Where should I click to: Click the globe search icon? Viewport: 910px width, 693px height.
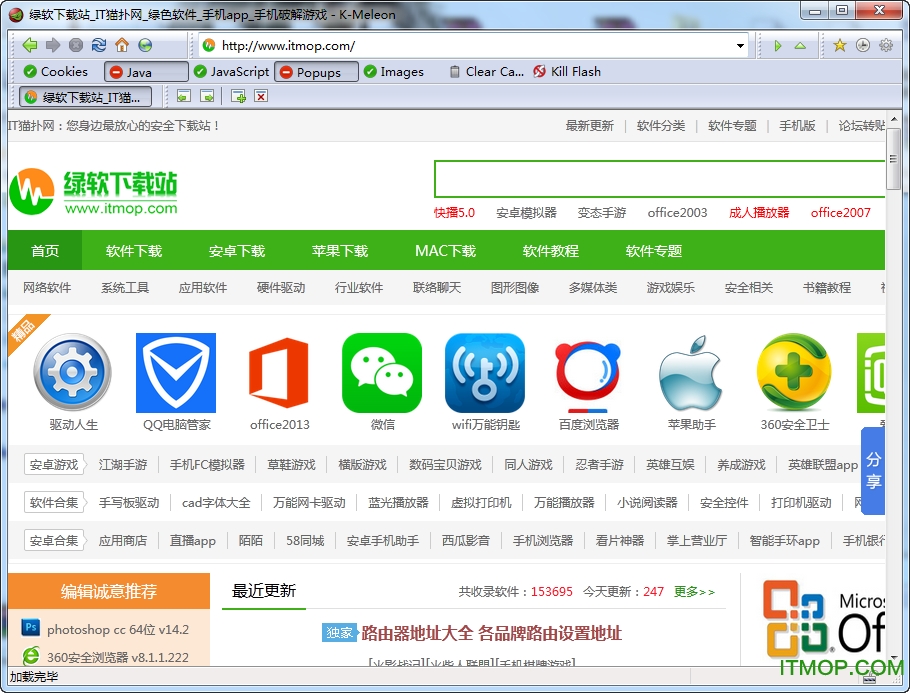tap(145, 45)
